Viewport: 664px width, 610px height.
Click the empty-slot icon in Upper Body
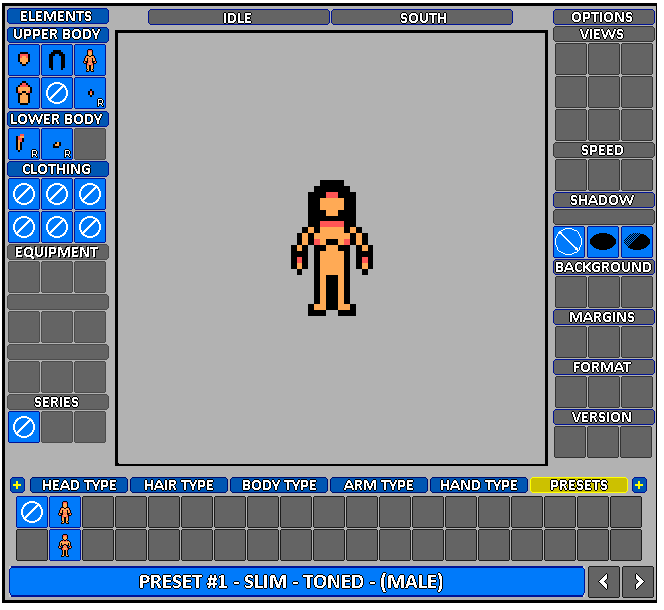(57, 93)
